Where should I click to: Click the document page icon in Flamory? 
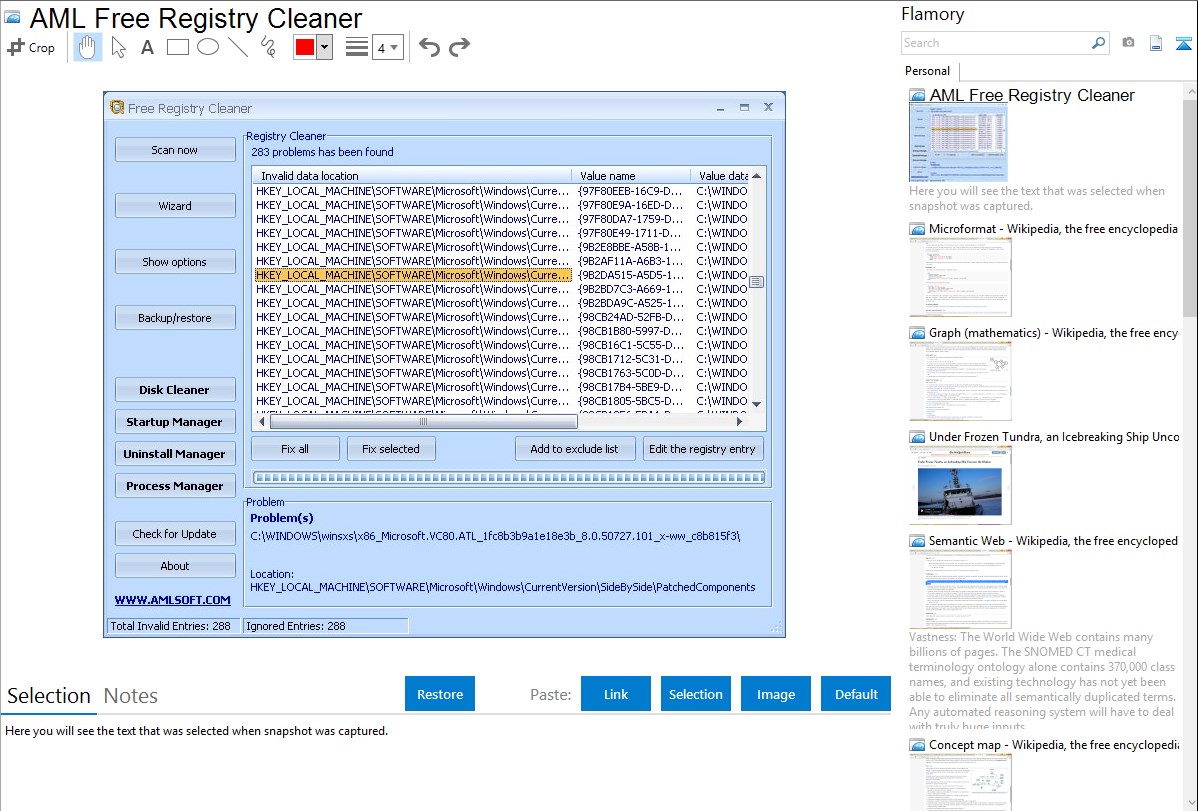1156,43
